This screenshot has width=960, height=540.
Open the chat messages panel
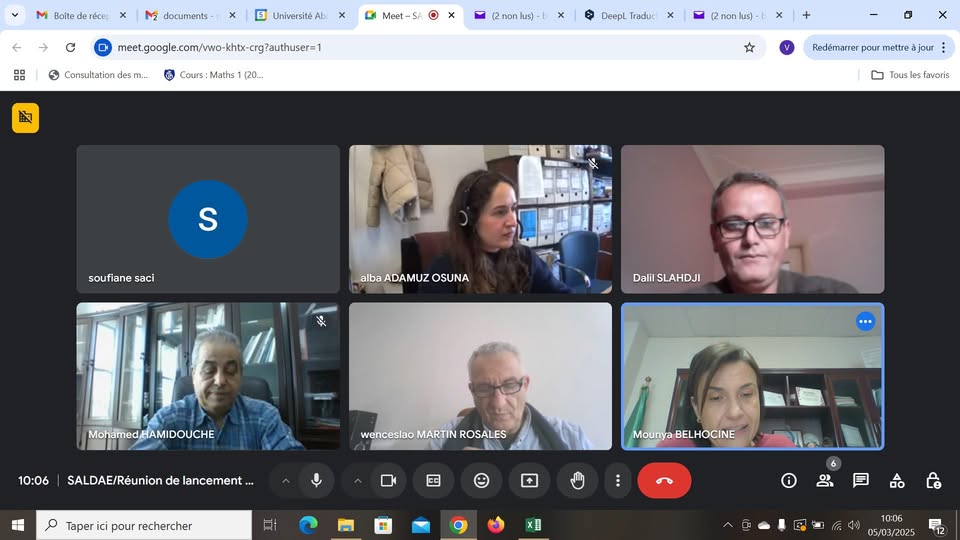pos(861,481)
